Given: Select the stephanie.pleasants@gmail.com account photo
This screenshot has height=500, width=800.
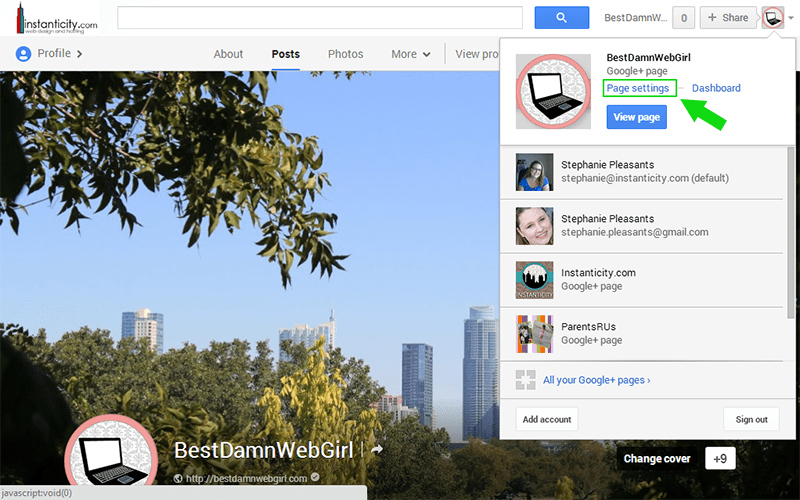Looking at the screenshot, I should (534, 226).
